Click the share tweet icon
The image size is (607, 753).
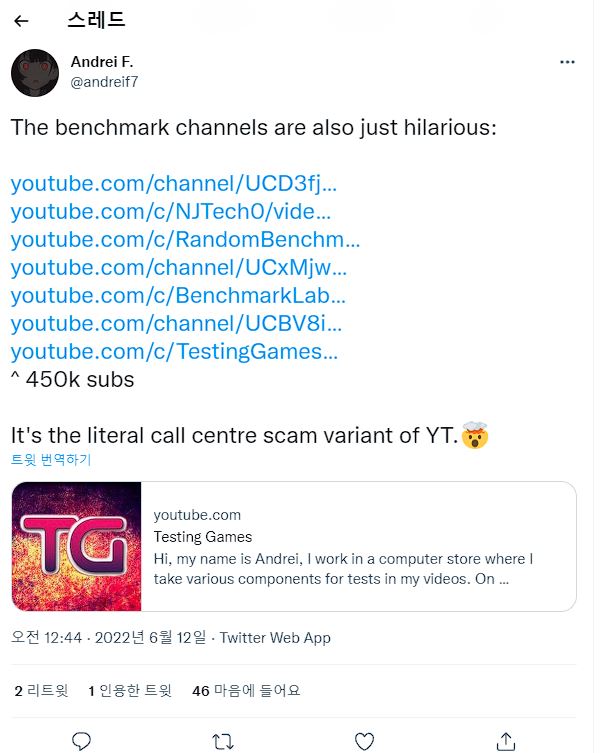coord(507,740)
